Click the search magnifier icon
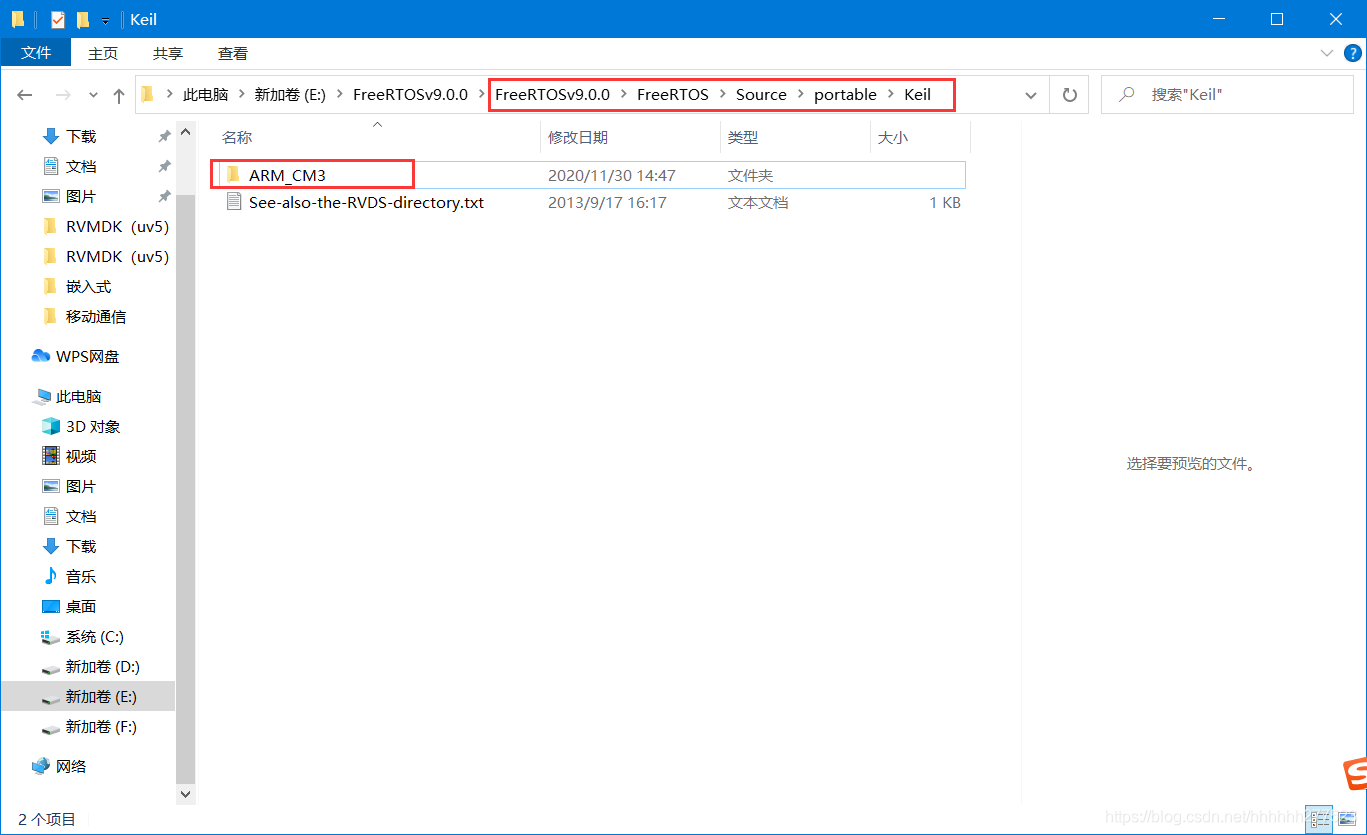This screenshot has height=835, width=1367. coord(1127,95)
